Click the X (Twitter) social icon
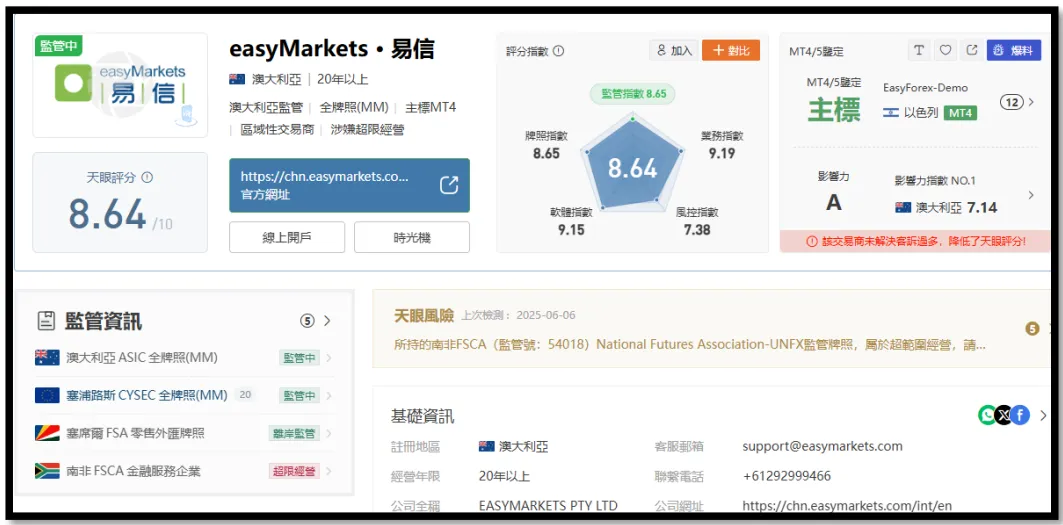Image resolution: width=1063 pixels, height=525 pixels. [1003, 414]
